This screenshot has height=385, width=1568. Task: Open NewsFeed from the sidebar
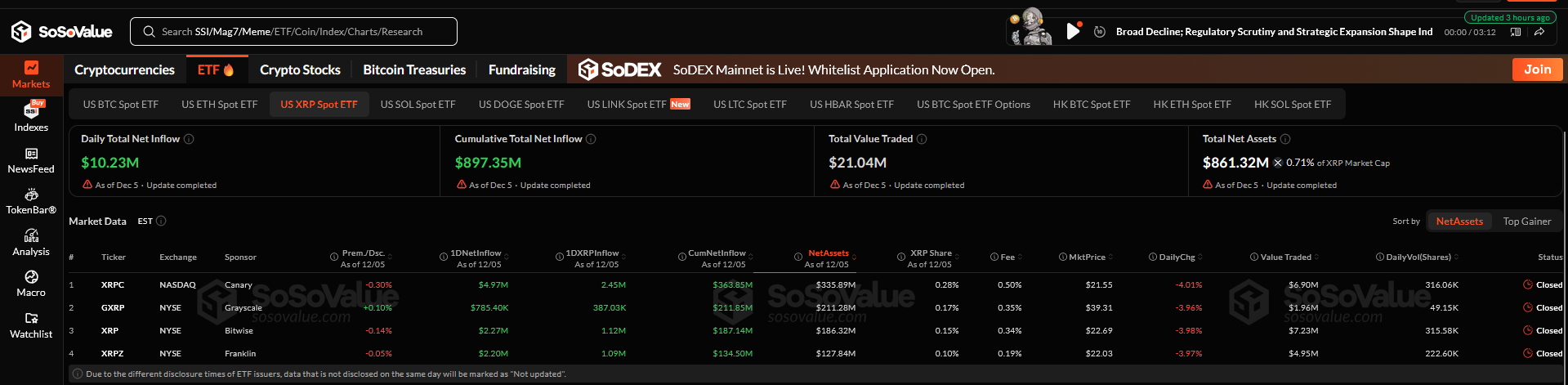pos(31,160)
